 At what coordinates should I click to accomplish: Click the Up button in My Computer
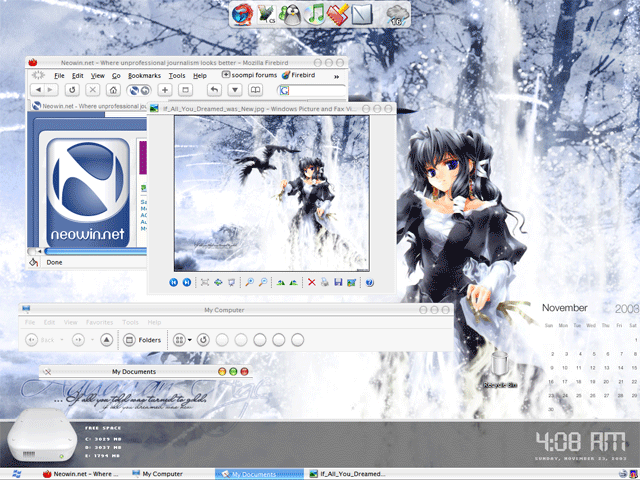point(105,340)
